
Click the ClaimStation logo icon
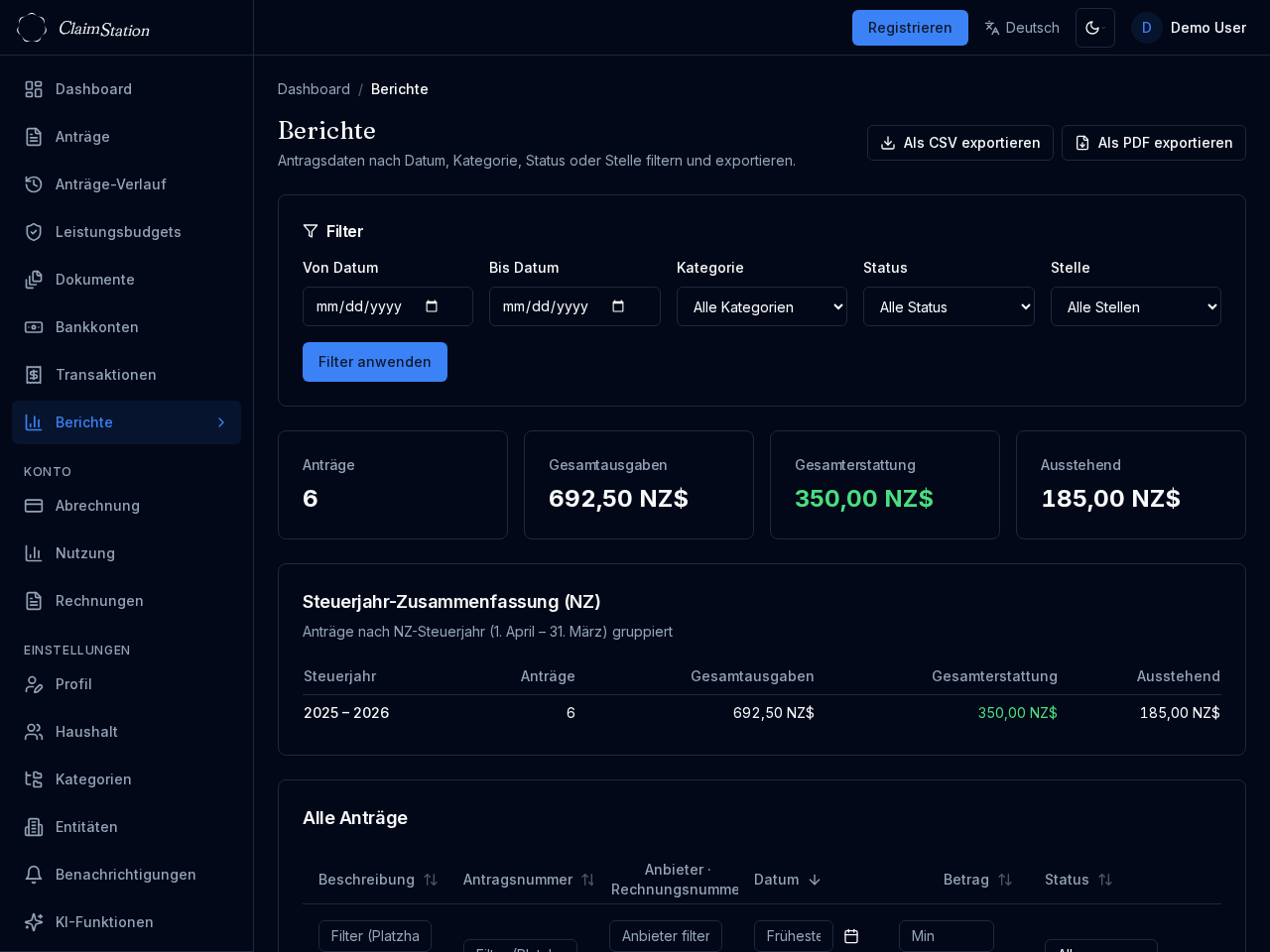(x=32, y=28)
